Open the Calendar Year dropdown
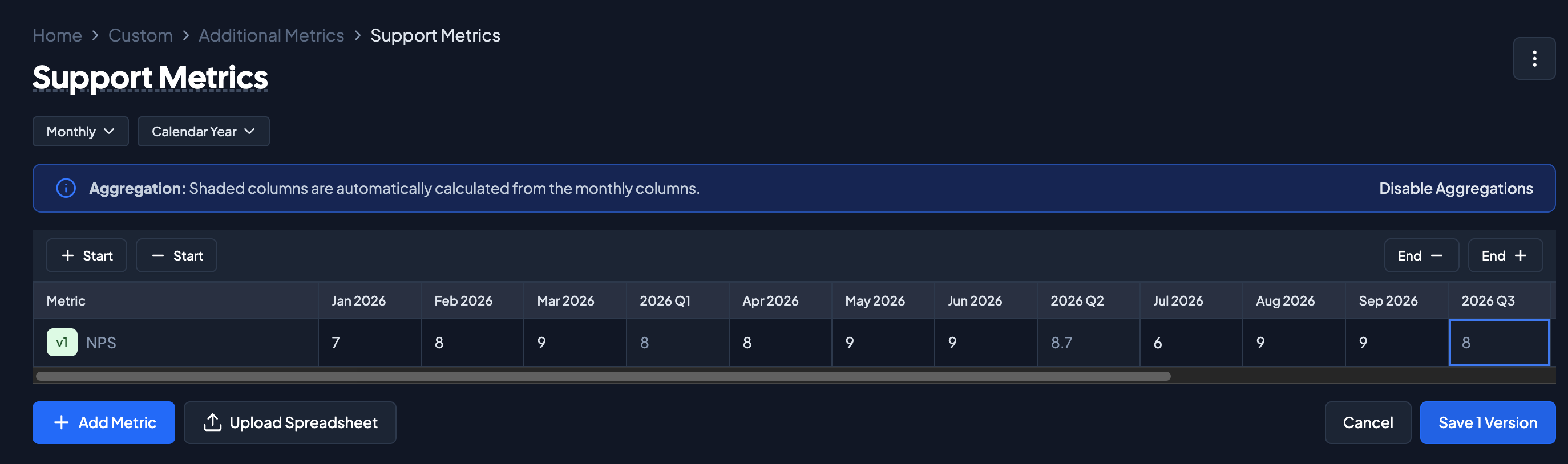The height and width of the screenshot is (464, 1568). [203, 131]
